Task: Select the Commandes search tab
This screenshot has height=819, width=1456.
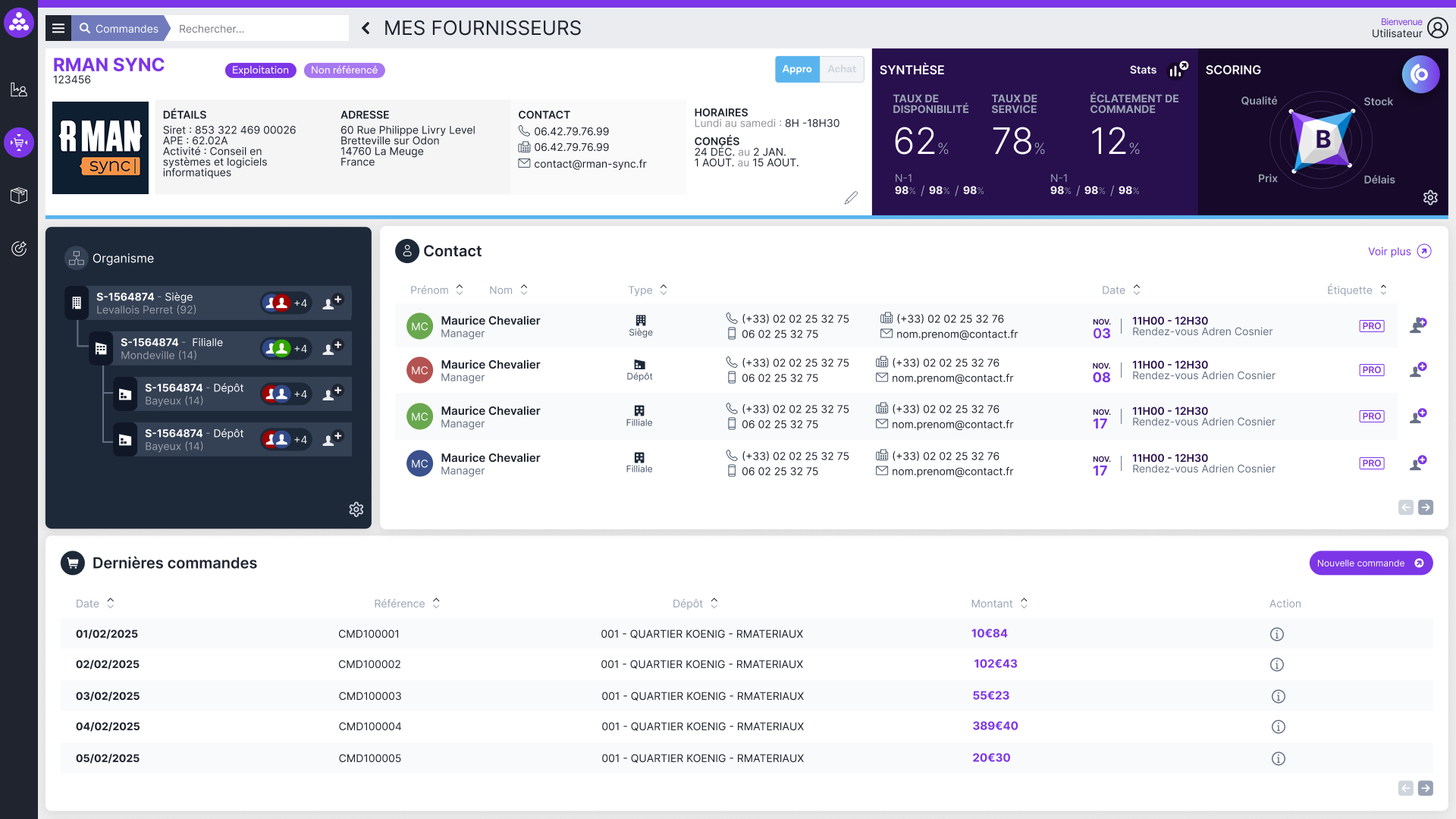Action: click(119, 29)
